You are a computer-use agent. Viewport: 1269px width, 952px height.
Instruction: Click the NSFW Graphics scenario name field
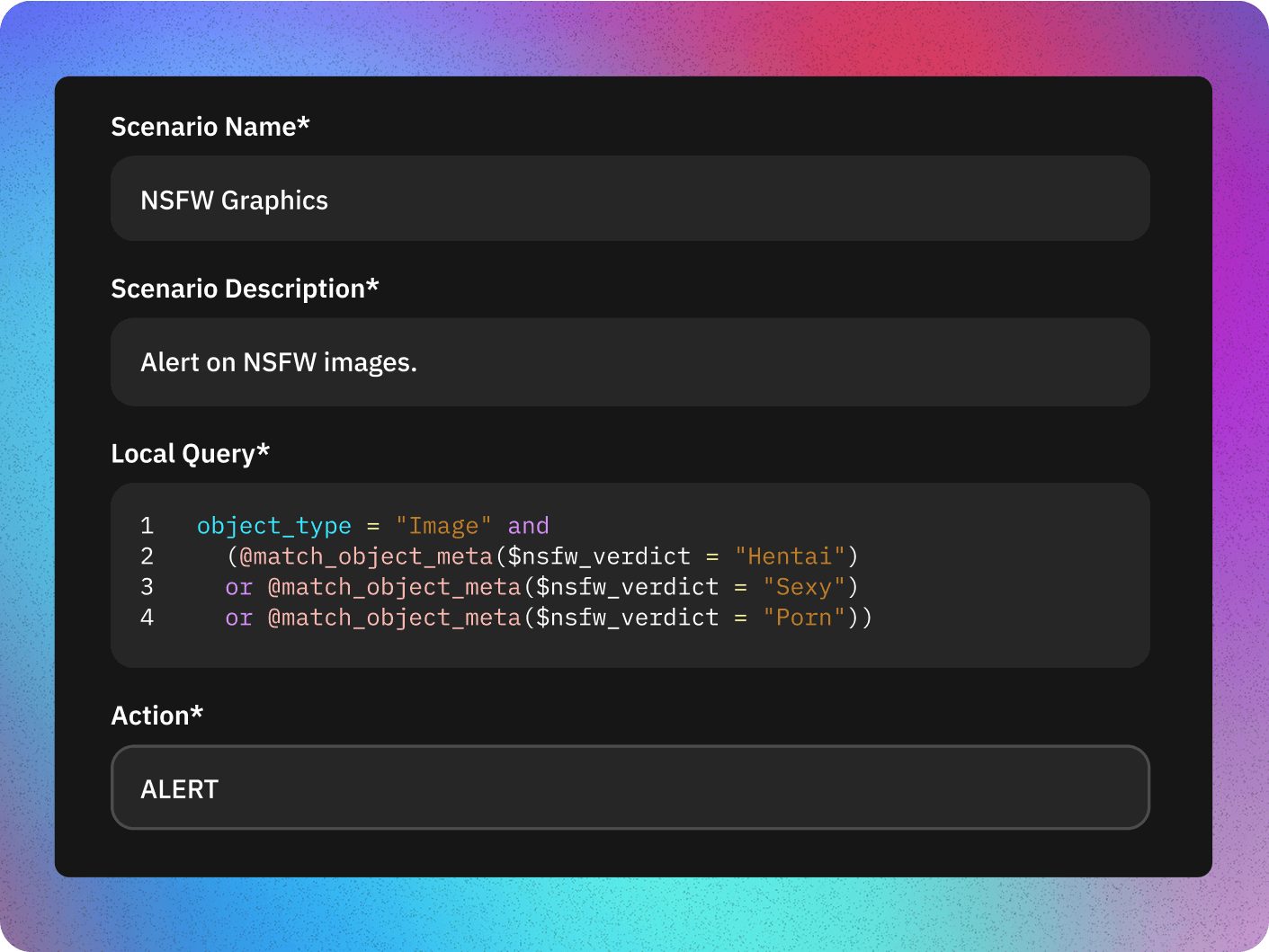(630, 199)
